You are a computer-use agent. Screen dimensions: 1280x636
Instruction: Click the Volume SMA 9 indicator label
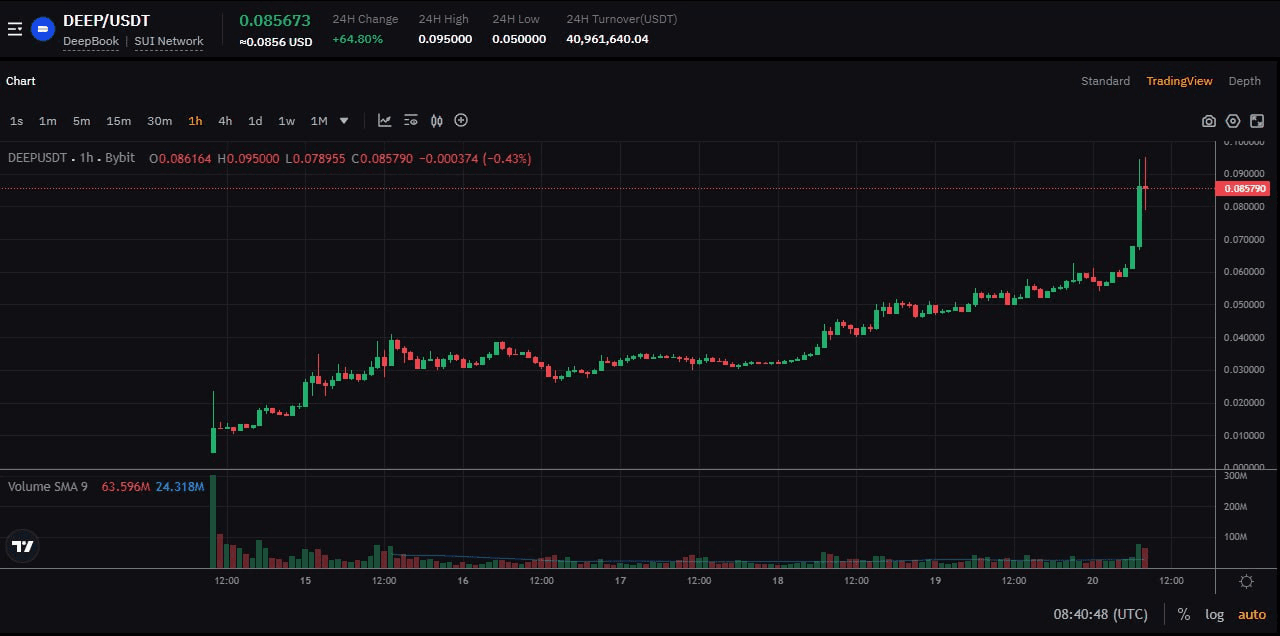pos(48,486)
